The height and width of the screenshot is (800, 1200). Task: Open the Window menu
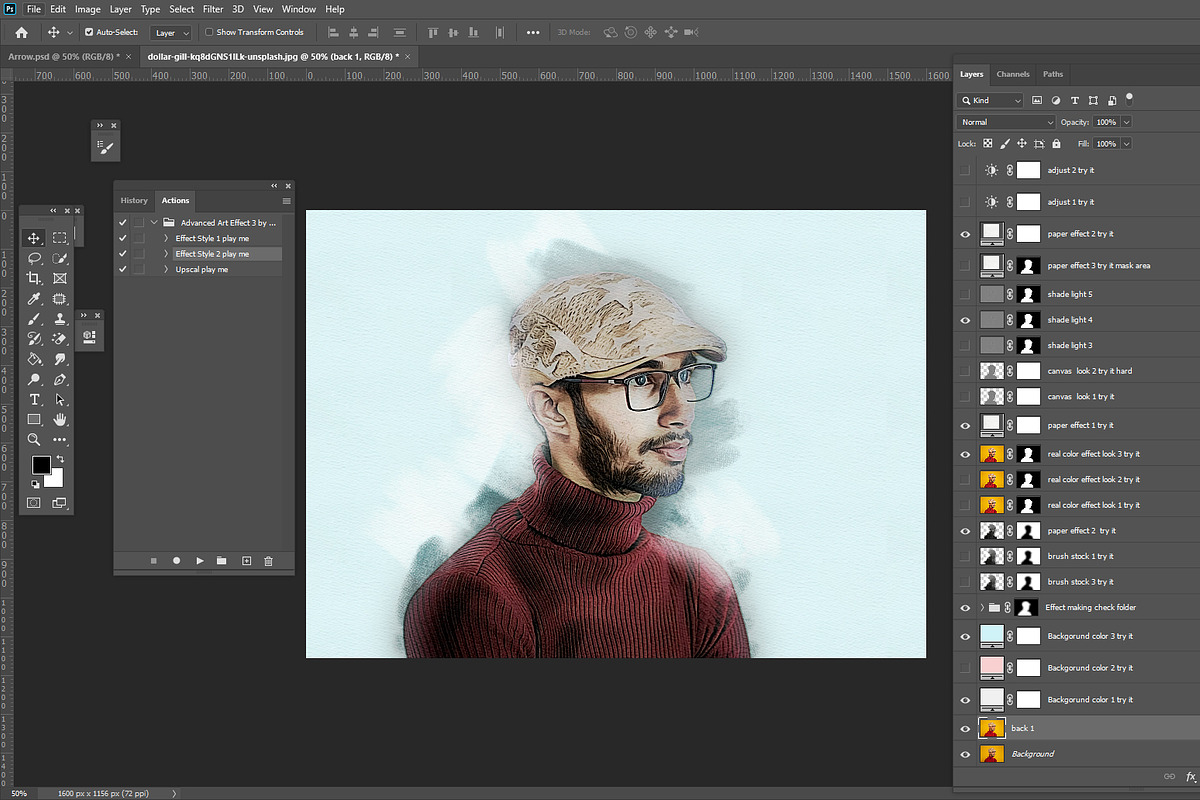[299, 9]
